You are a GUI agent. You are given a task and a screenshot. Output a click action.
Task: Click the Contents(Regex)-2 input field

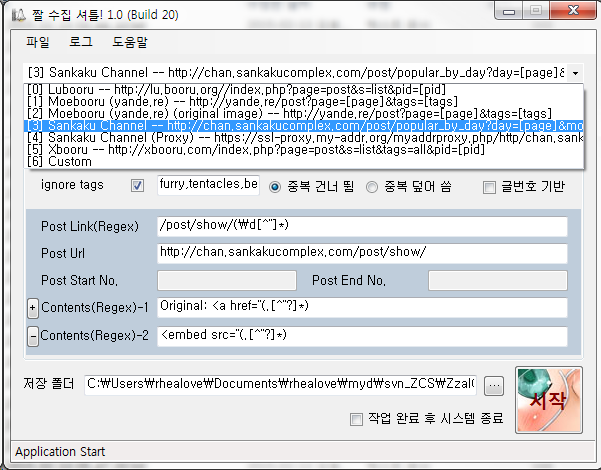[x=362, y=336]
